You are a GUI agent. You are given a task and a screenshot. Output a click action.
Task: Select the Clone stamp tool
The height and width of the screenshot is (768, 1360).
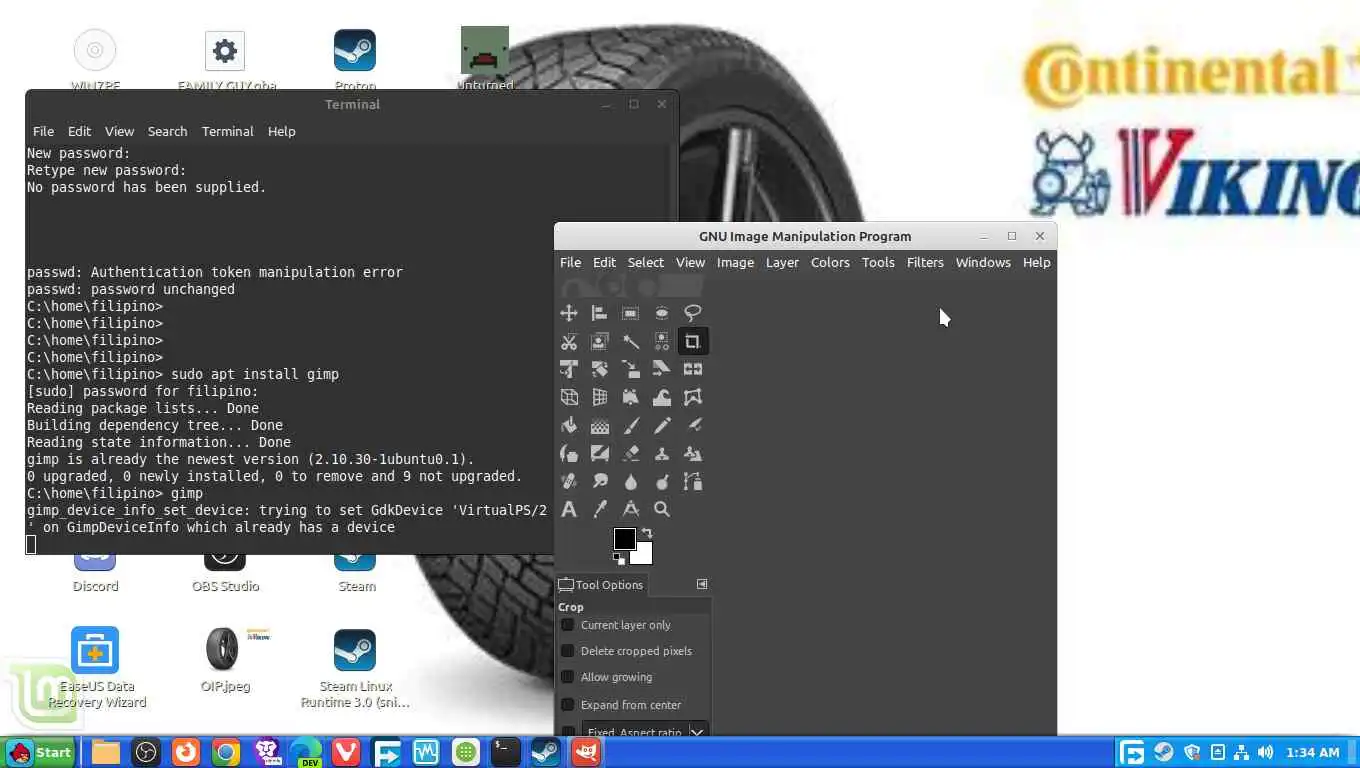coord(662,453)
